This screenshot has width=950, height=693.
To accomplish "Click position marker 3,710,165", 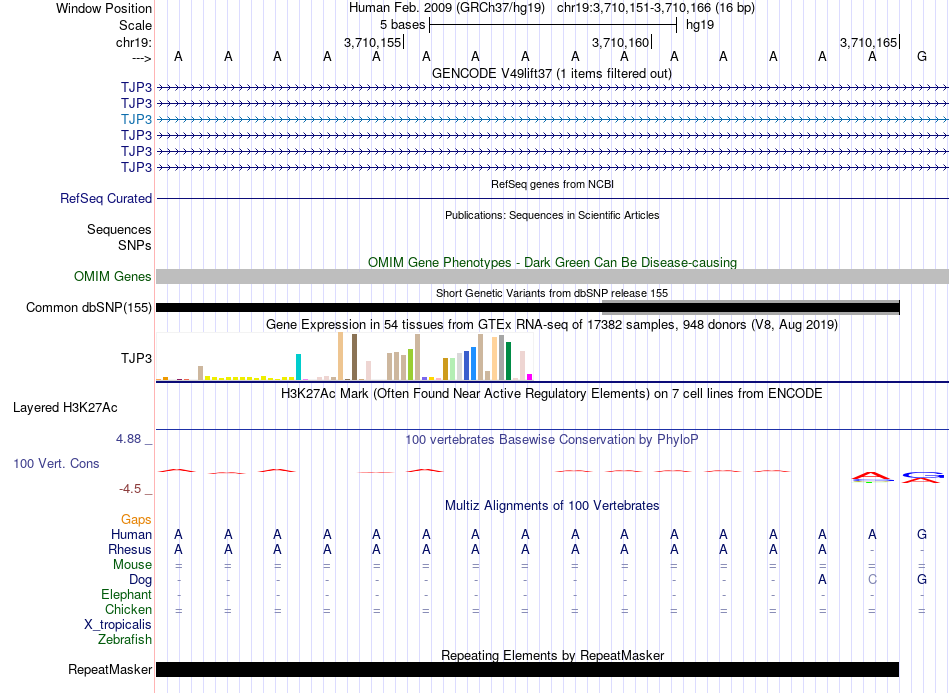I will 868,42.
